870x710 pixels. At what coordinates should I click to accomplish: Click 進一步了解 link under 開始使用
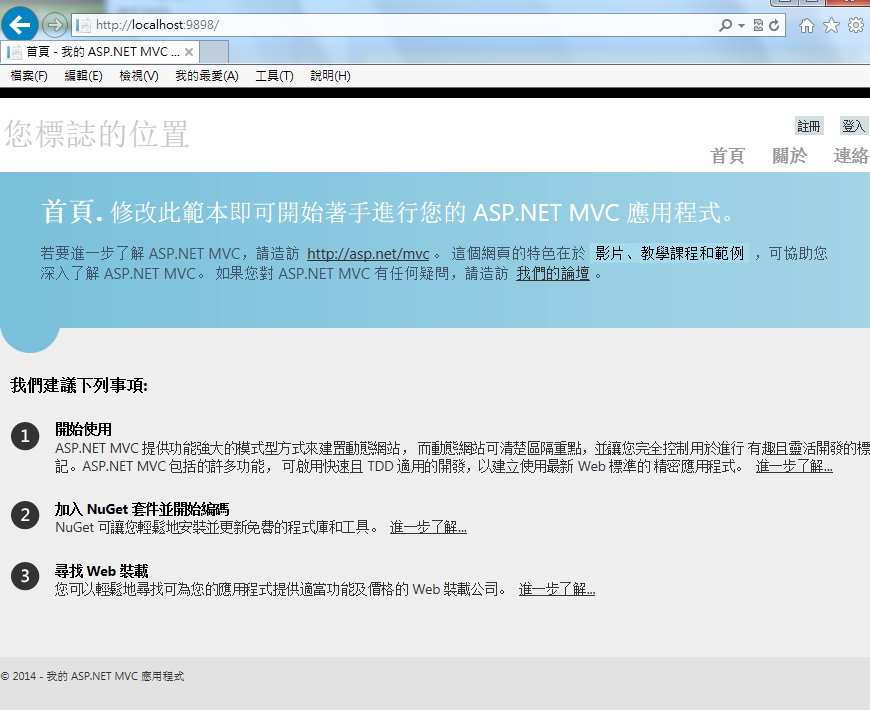pyautogui.click(x=794, y=466)
